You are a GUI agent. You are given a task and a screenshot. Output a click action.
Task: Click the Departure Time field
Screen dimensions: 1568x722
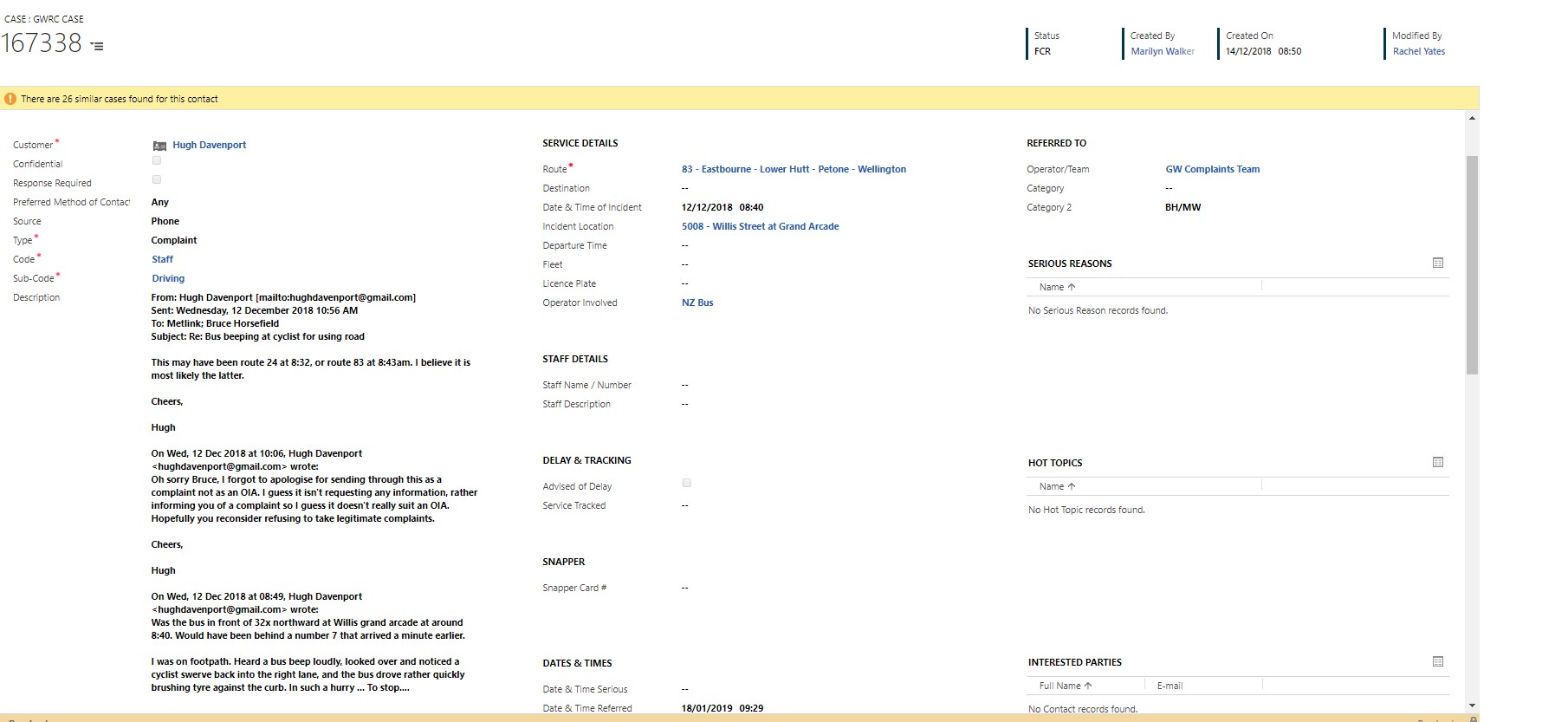684,245
